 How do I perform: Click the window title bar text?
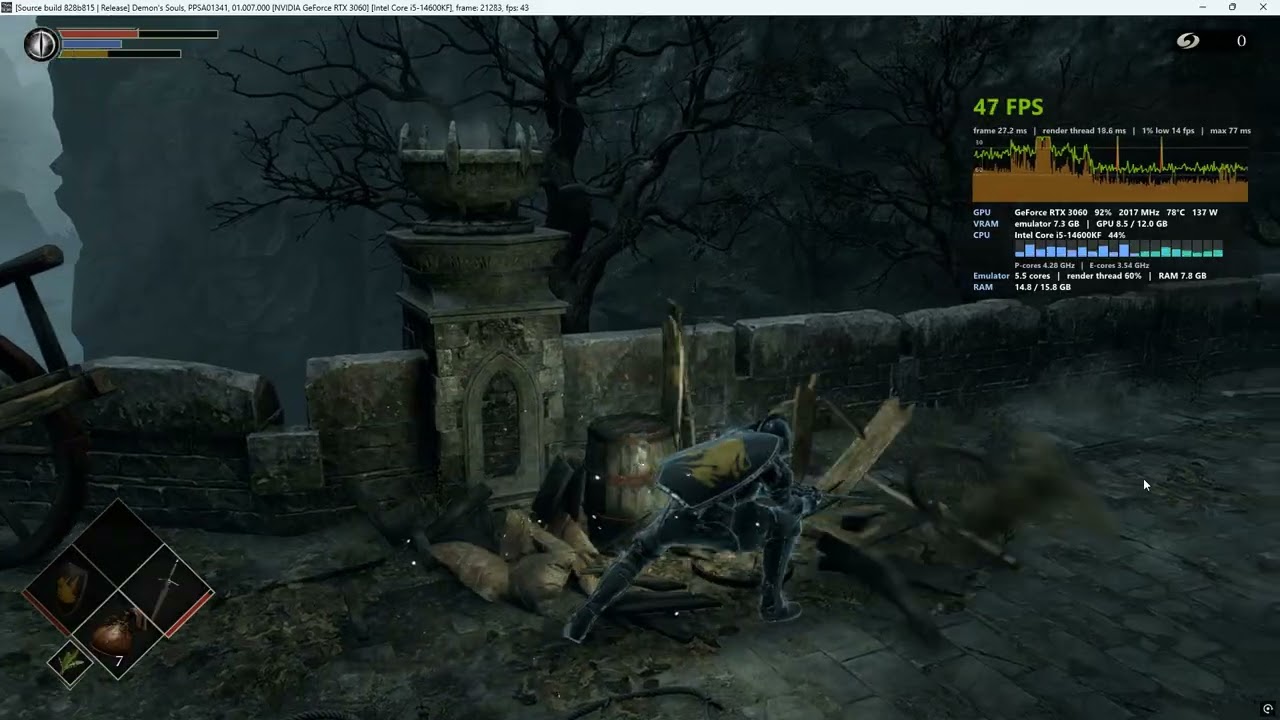(x=272, y=8)
